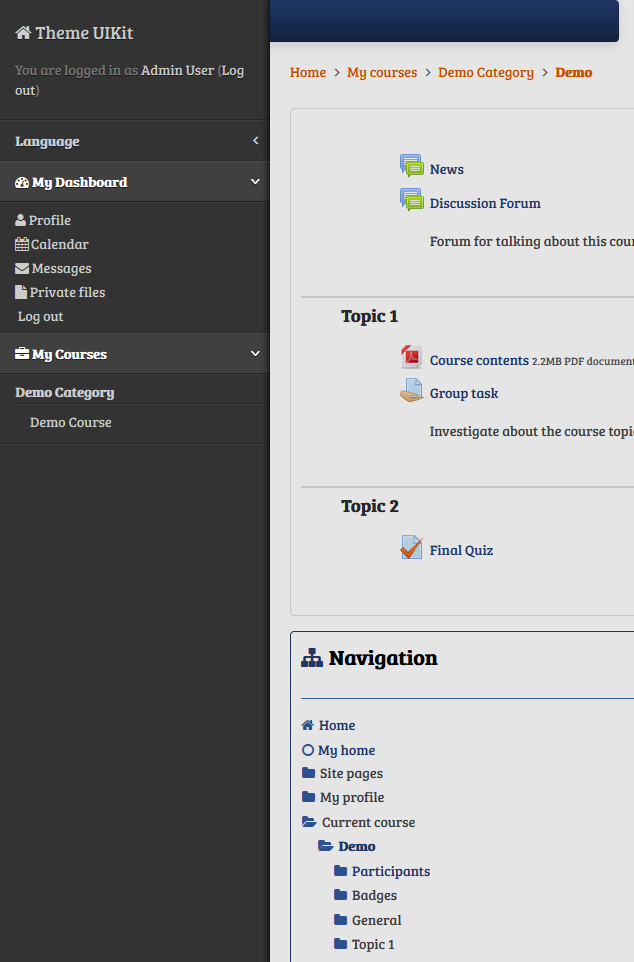Click the Group task folder icon
The image size is (634, 962).
(410, 389)
